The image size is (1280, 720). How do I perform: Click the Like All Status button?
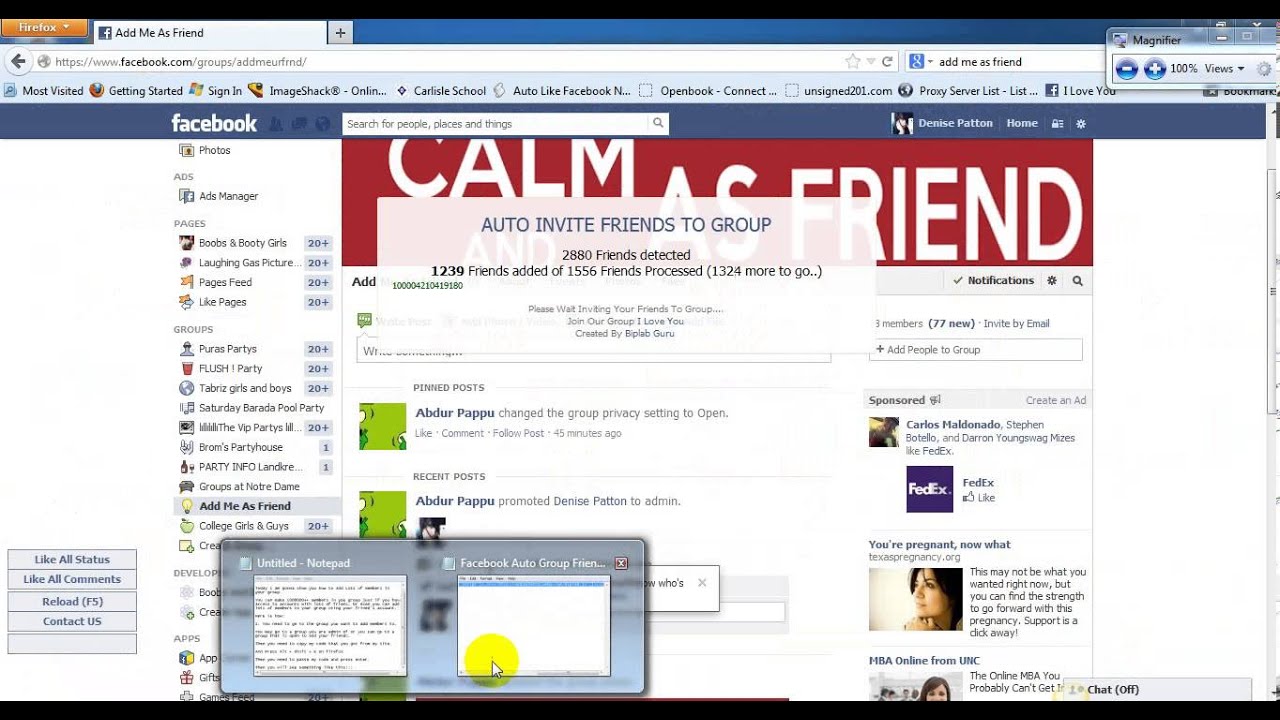tap(72, 559)
